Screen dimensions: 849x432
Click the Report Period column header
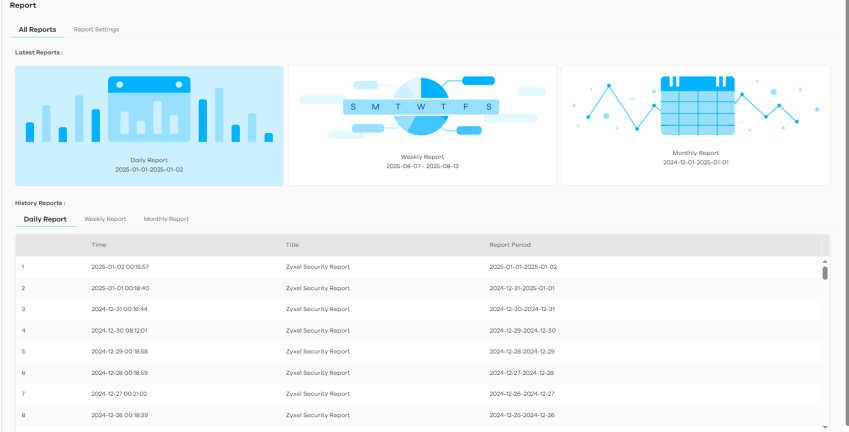tap(510, 244)
